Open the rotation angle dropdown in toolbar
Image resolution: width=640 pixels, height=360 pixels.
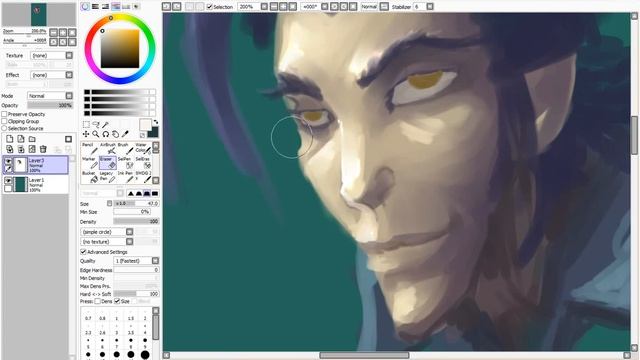click(x=324, y=7)
